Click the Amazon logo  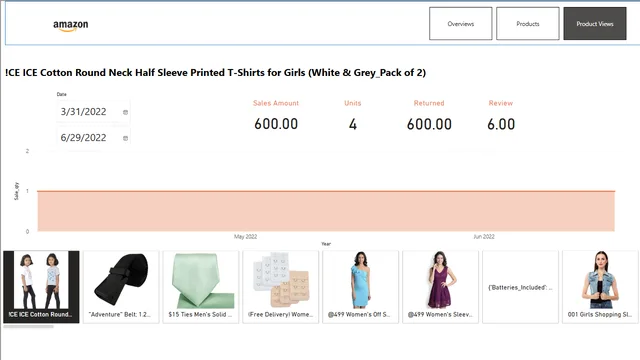71,26
